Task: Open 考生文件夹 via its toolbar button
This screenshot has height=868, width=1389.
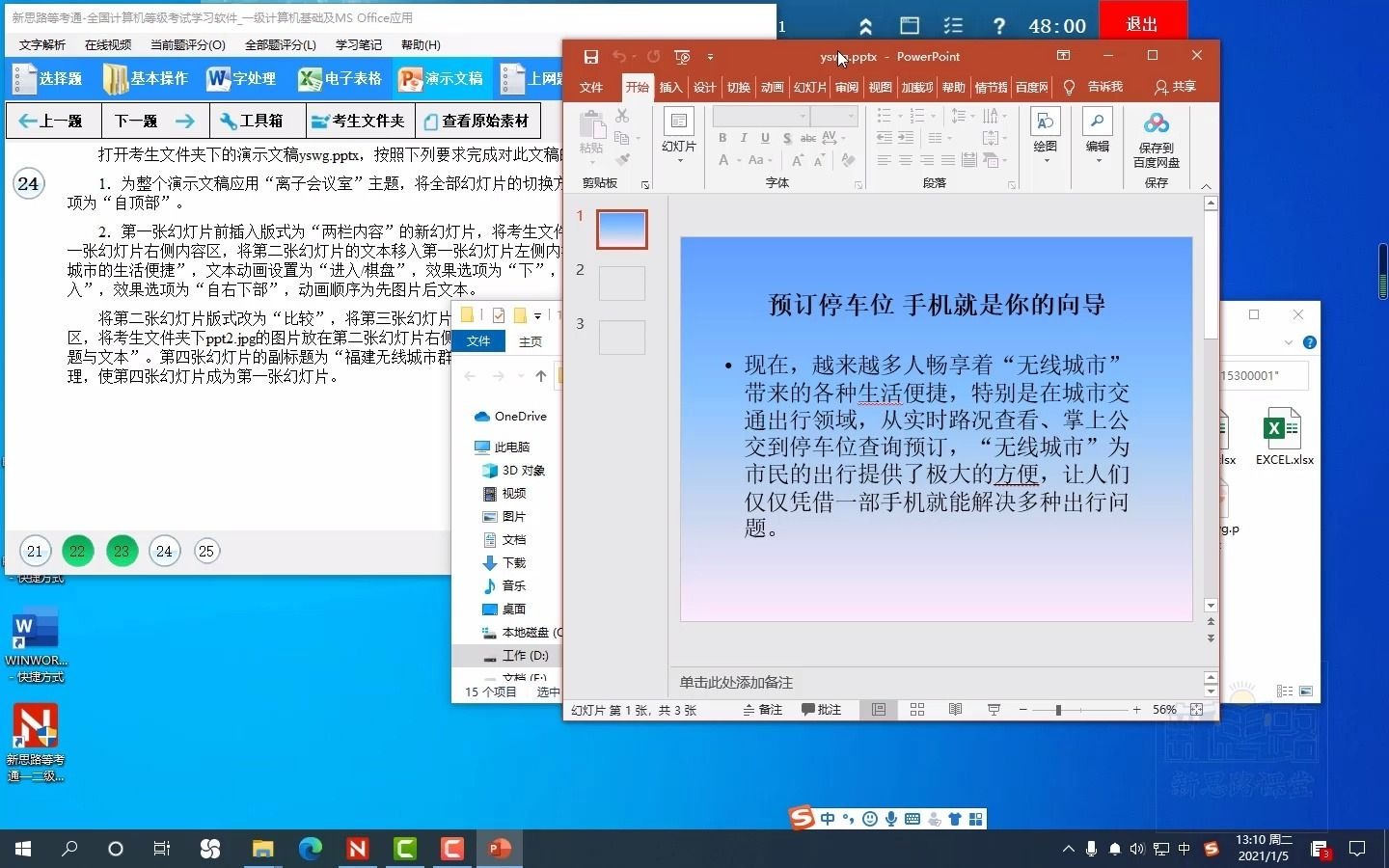Action: pos(358,121)
